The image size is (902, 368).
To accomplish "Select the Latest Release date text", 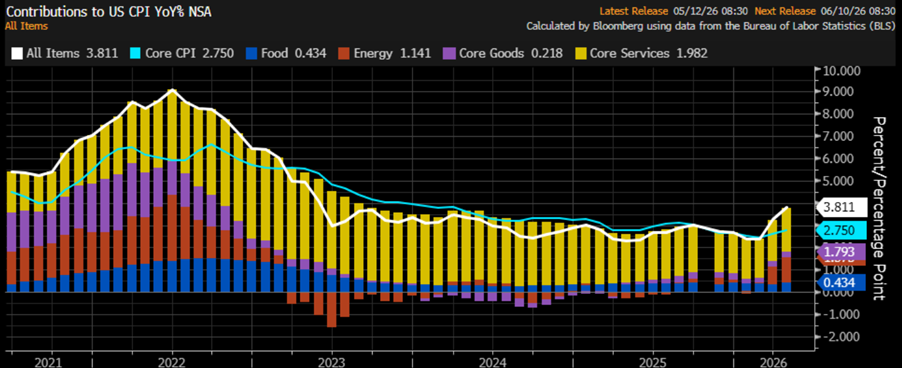I will (710, 11).
